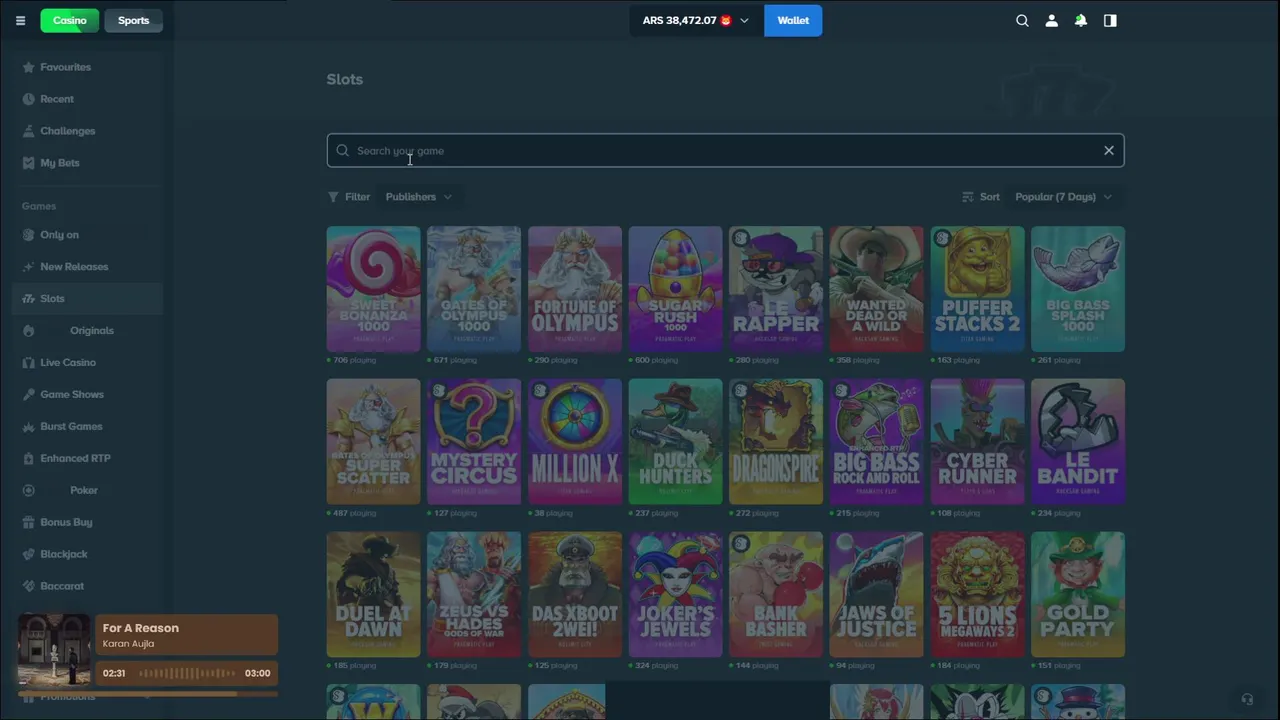Open the Popular (7 Days) sort dropdown
The image size is (1280, 720).
coord(1064,197)
